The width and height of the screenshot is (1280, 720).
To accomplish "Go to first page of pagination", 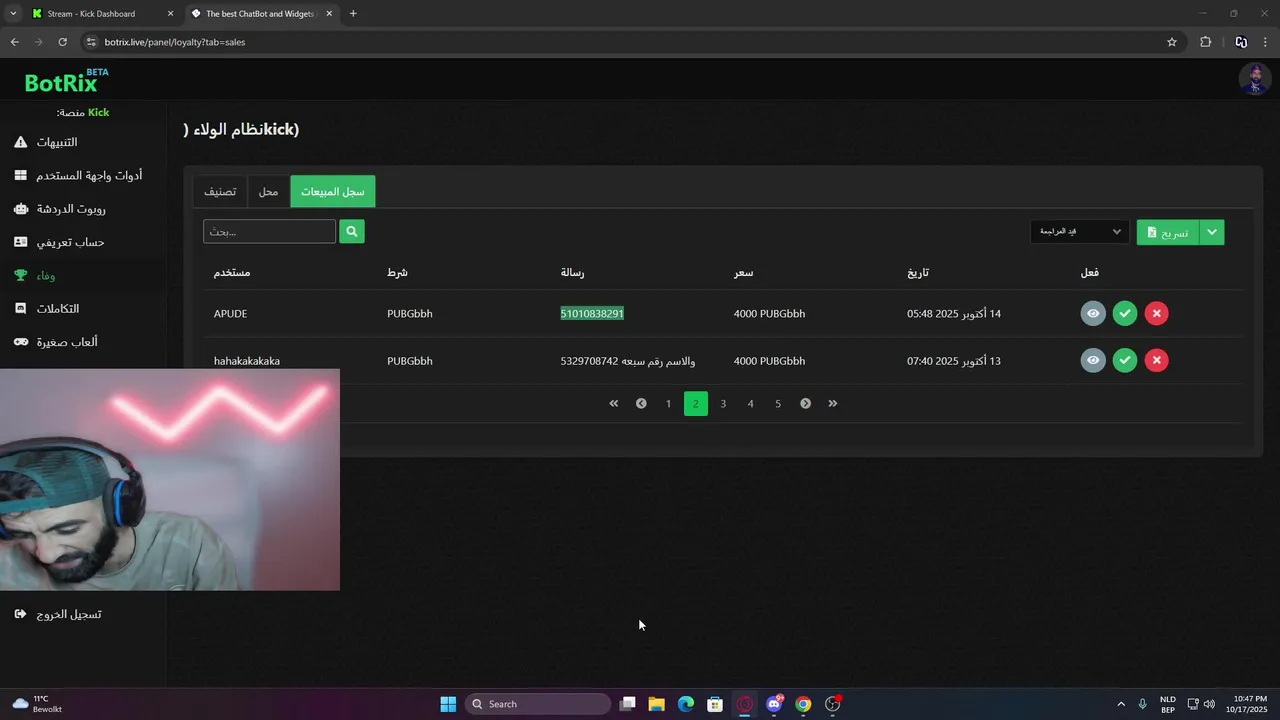I will click(x=614, y=403).
